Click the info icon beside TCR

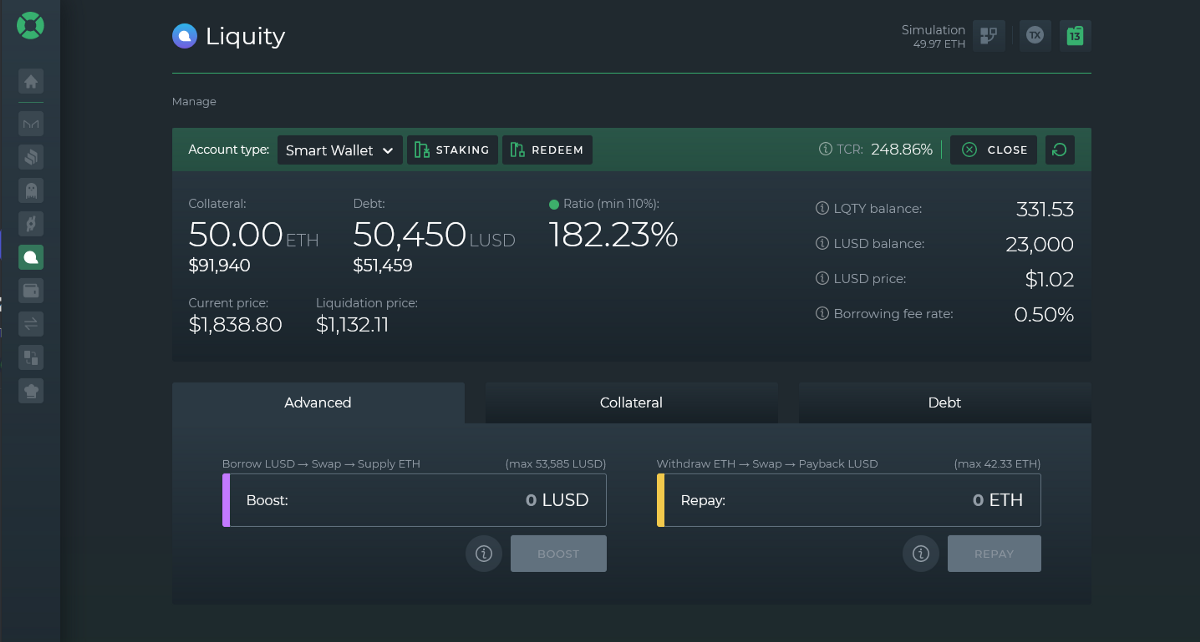tap(825, 150)
